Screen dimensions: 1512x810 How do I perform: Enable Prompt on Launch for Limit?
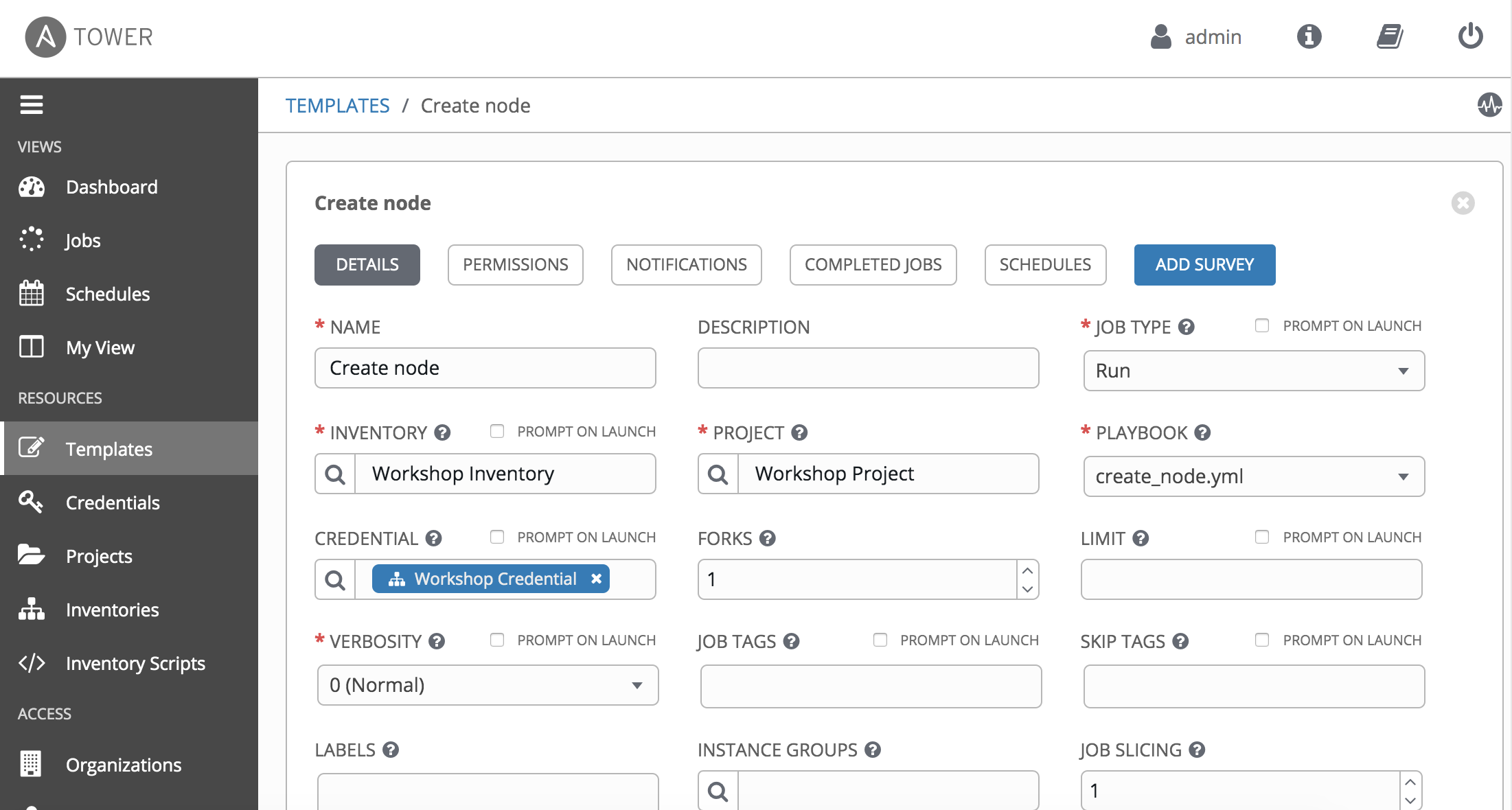tap(1263, 536)
